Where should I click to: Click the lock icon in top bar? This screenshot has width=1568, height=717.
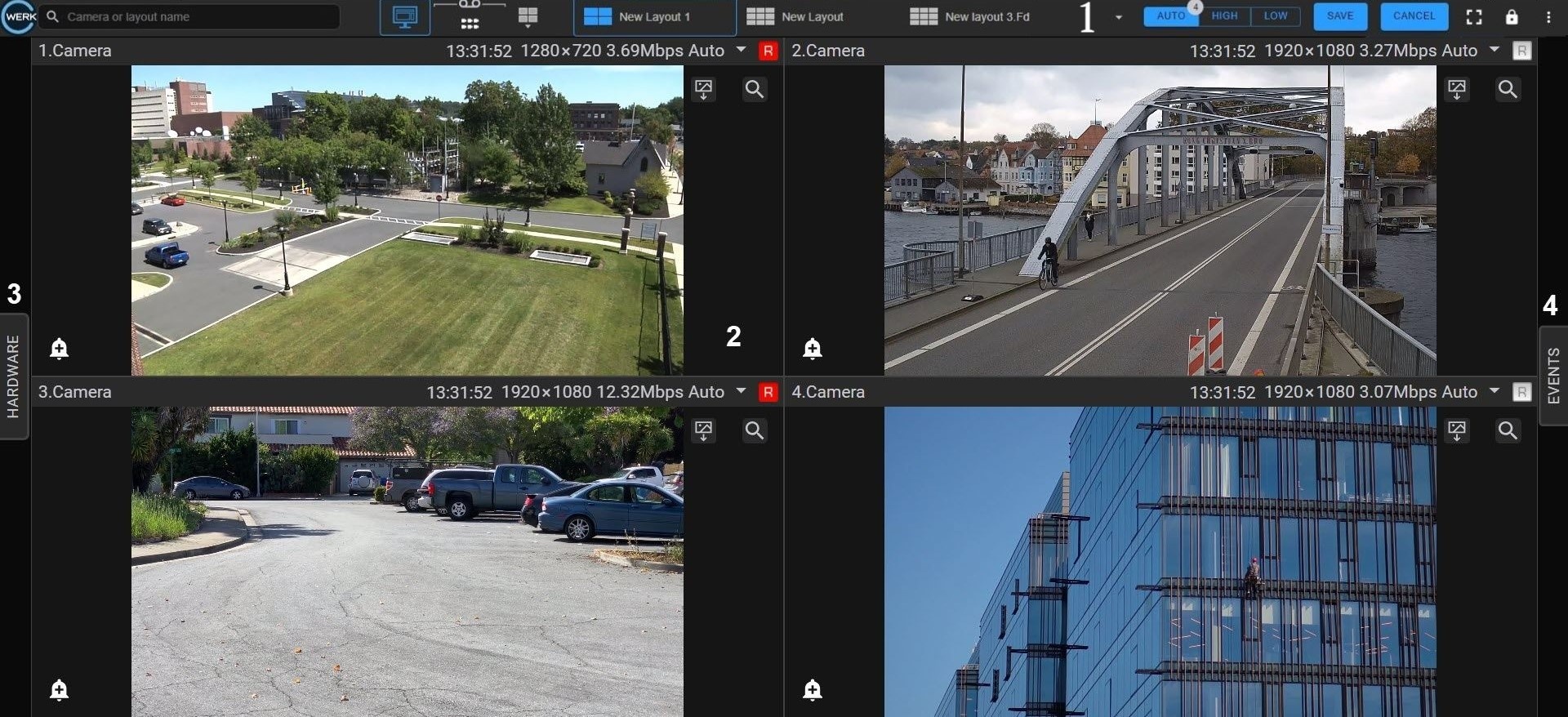tap(1512, 17)
